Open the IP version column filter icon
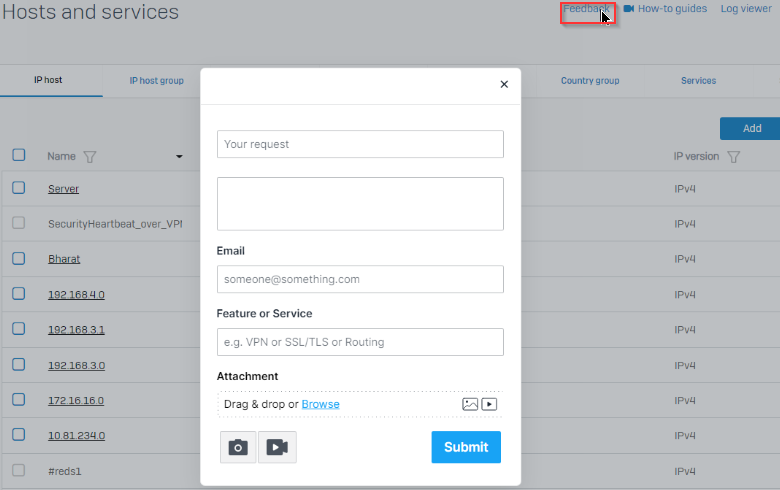The height and width of the screenshot is (490, 780). click(x=733, y=157)
